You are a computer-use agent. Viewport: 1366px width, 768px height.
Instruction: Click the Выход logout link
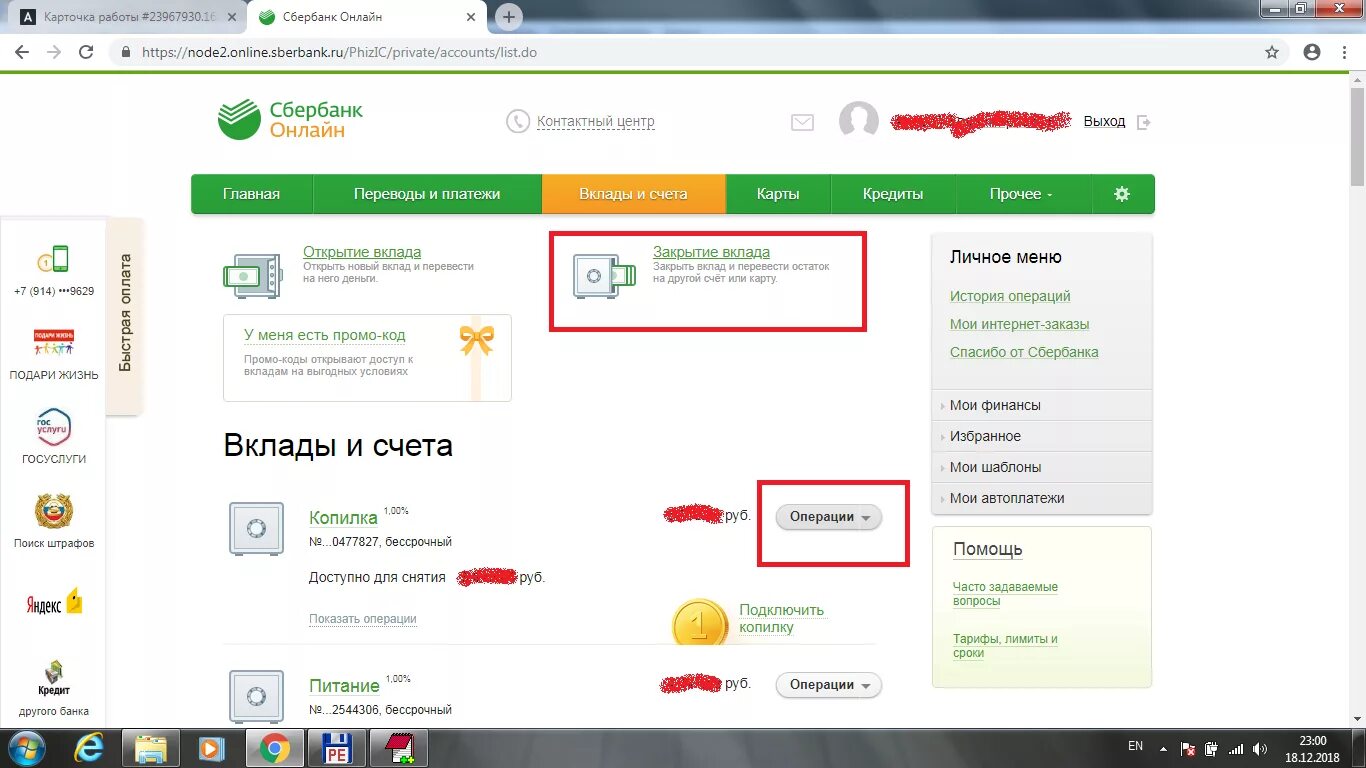[x=1104, y=121]
